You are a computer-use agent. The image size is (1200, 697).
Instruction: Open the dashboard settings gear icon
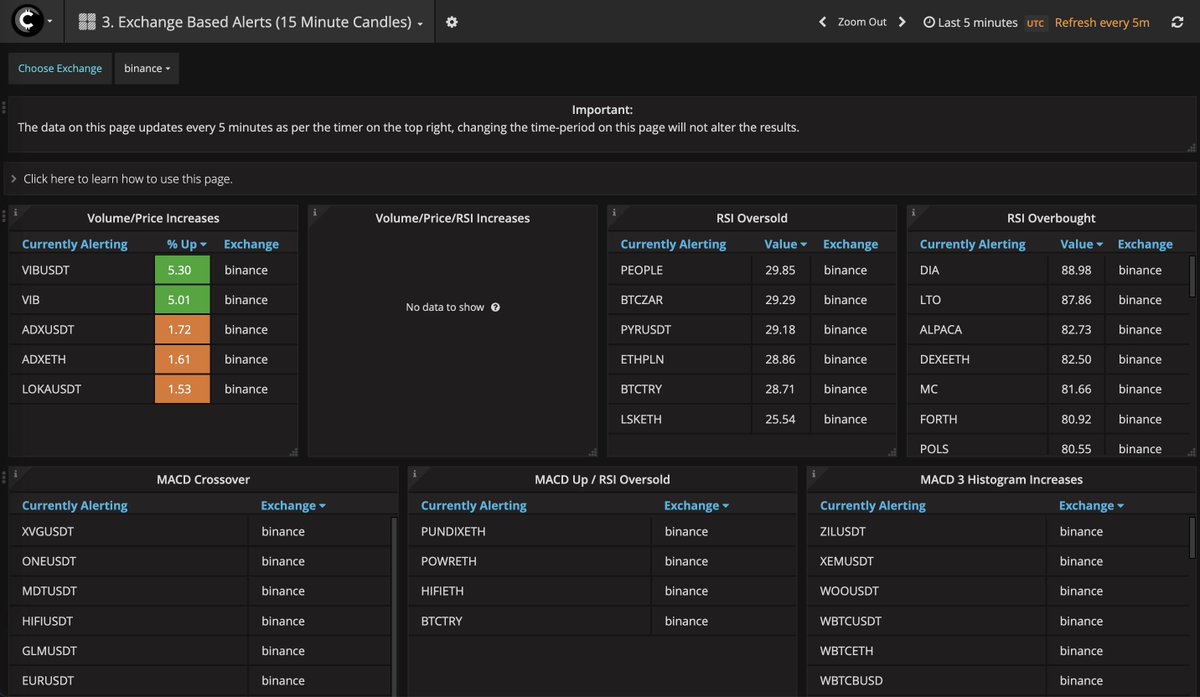pos(452,22)
